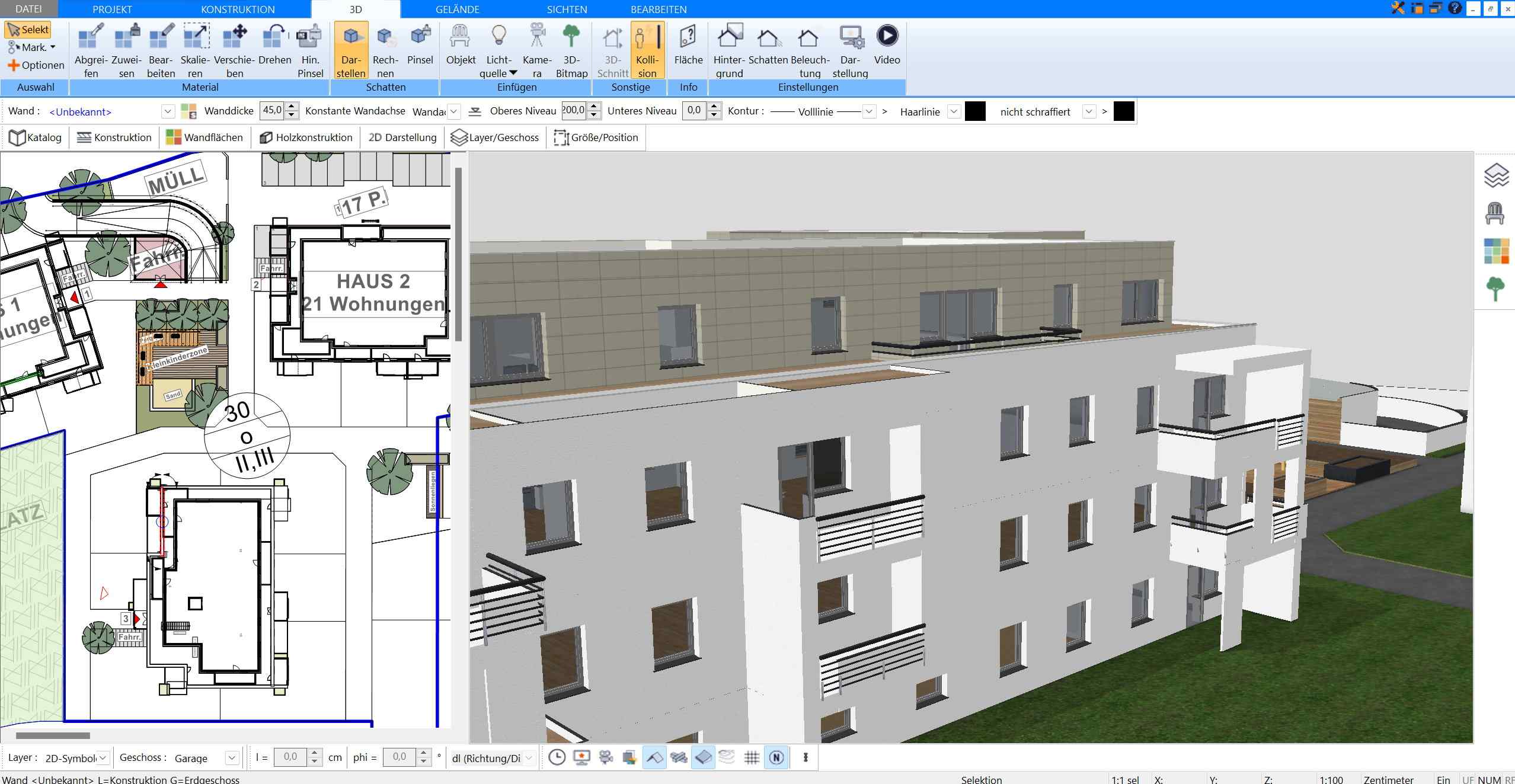Click the Hin. Pinsel tool
Viewport: 1515px width, 784px height.
[310, 51]
